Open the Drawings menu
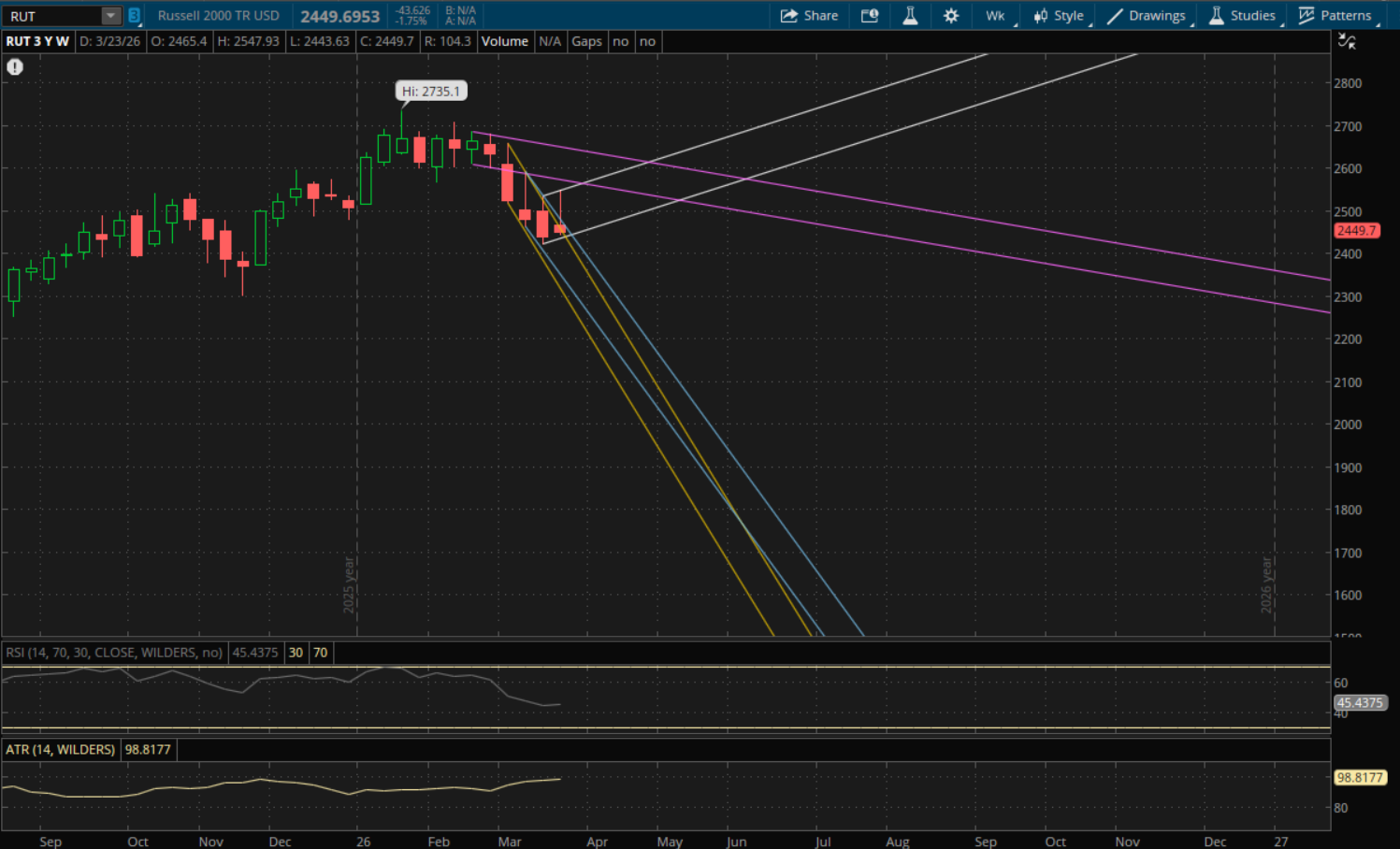The image size is (1400, 849). point(1147,16)
